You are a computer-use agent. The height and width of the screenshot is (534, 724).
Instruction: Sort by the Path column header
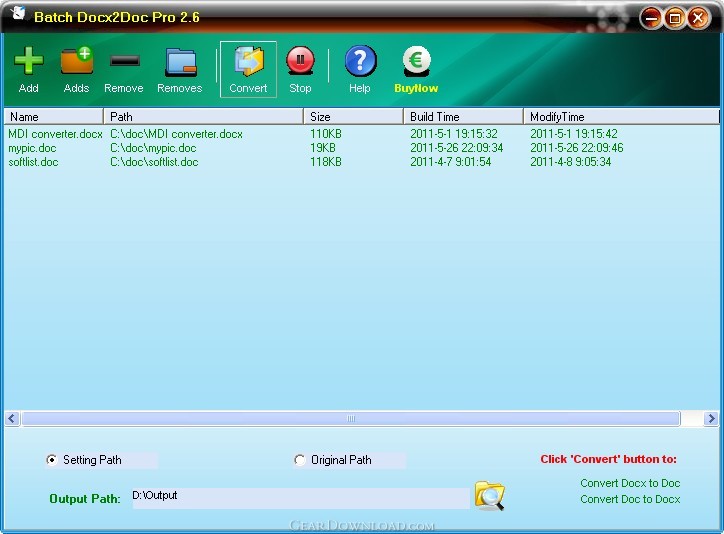(x=204, y=116)
